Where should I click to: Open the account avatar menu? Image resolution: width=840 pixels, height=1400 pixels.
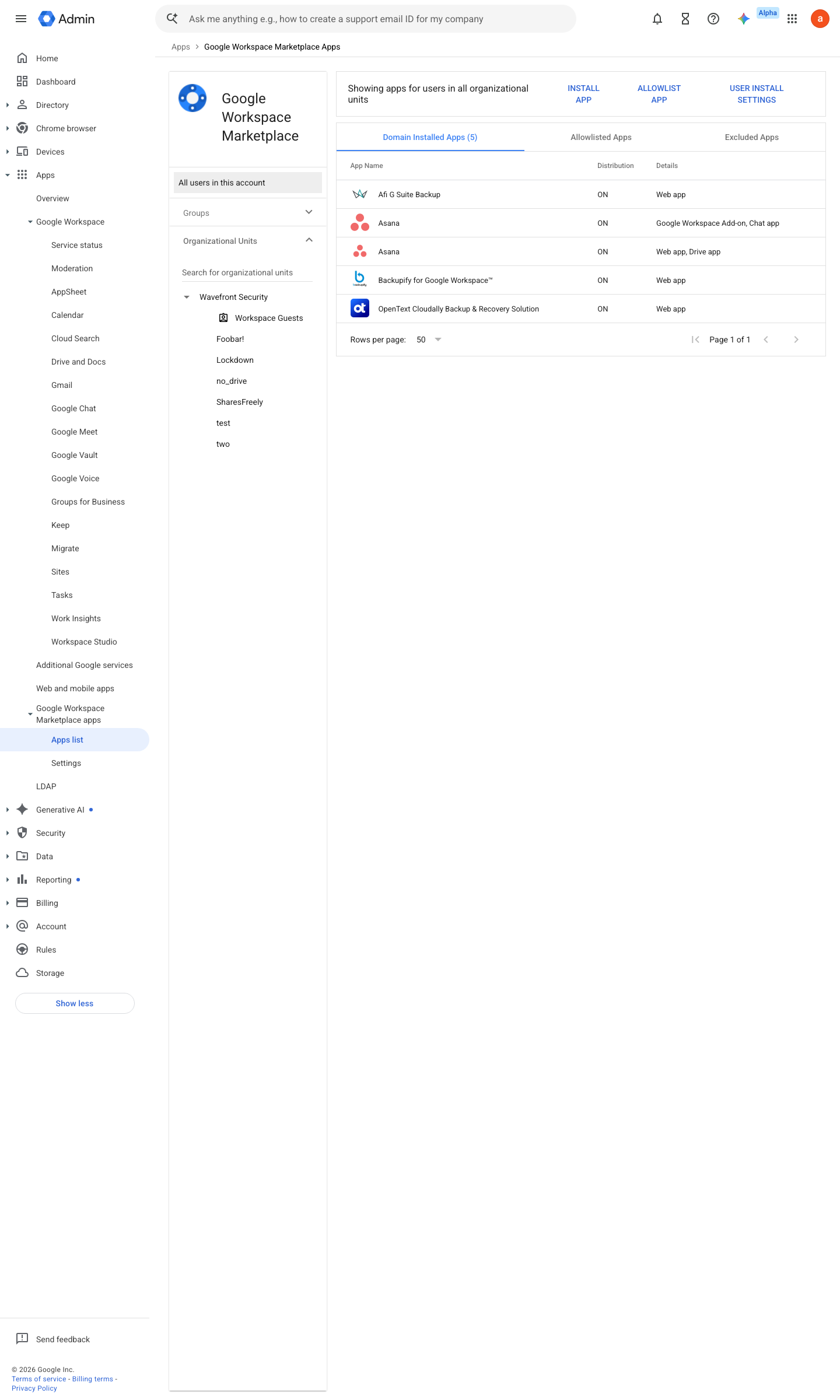pos(820,19)
